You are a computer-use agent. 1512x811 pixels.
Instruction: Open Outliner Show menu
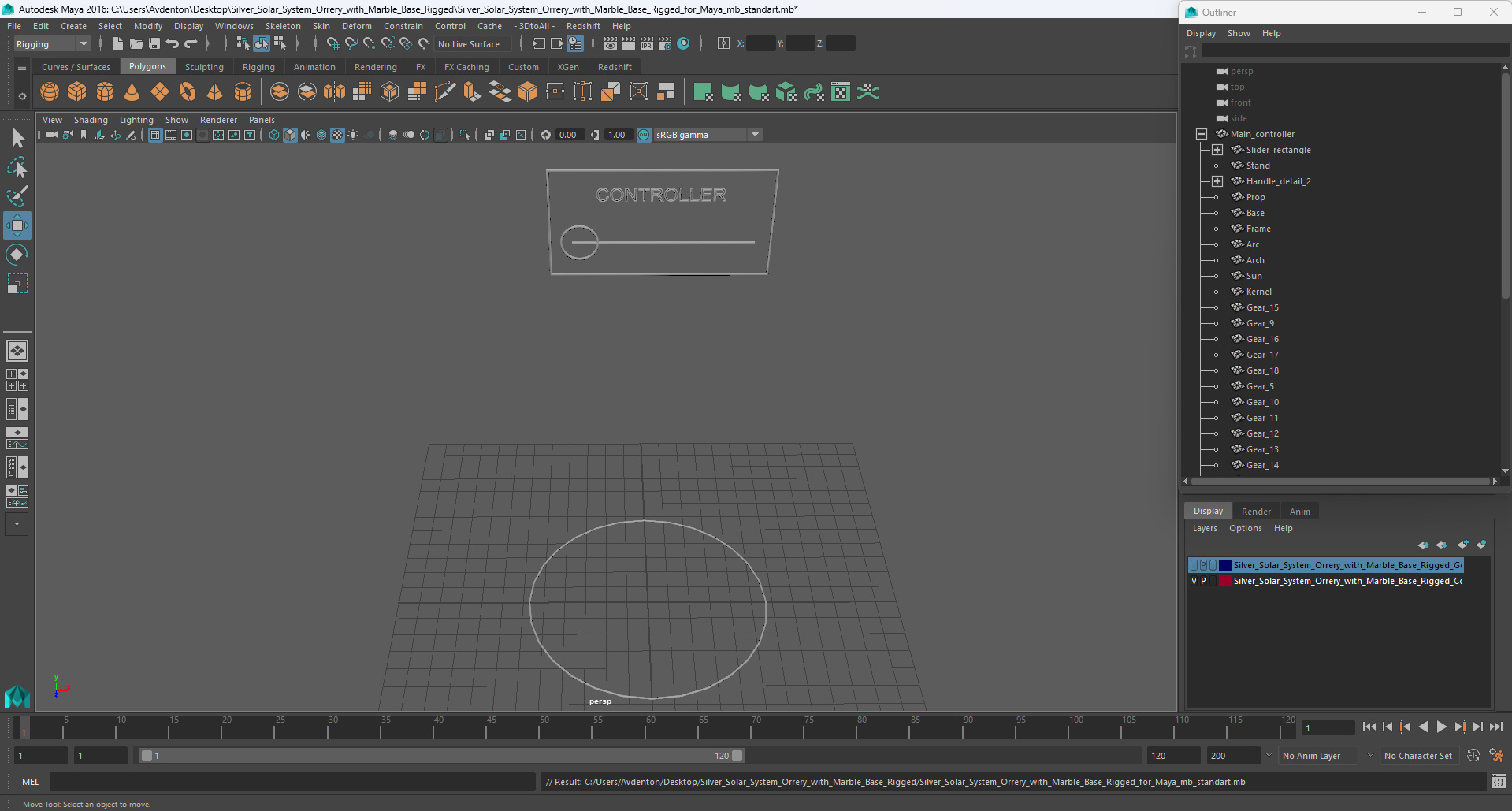pos(1239,33)
